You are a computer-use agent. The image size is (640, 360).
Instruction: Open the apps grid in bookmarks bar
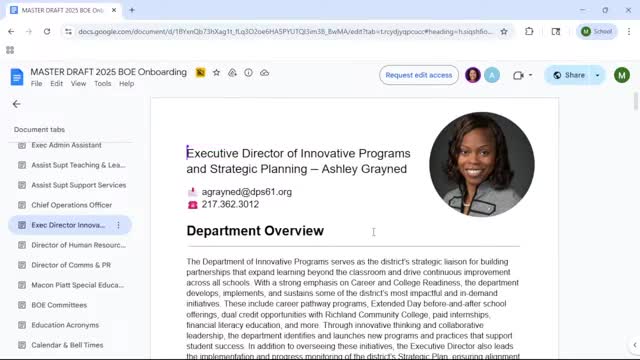(10, 50)
